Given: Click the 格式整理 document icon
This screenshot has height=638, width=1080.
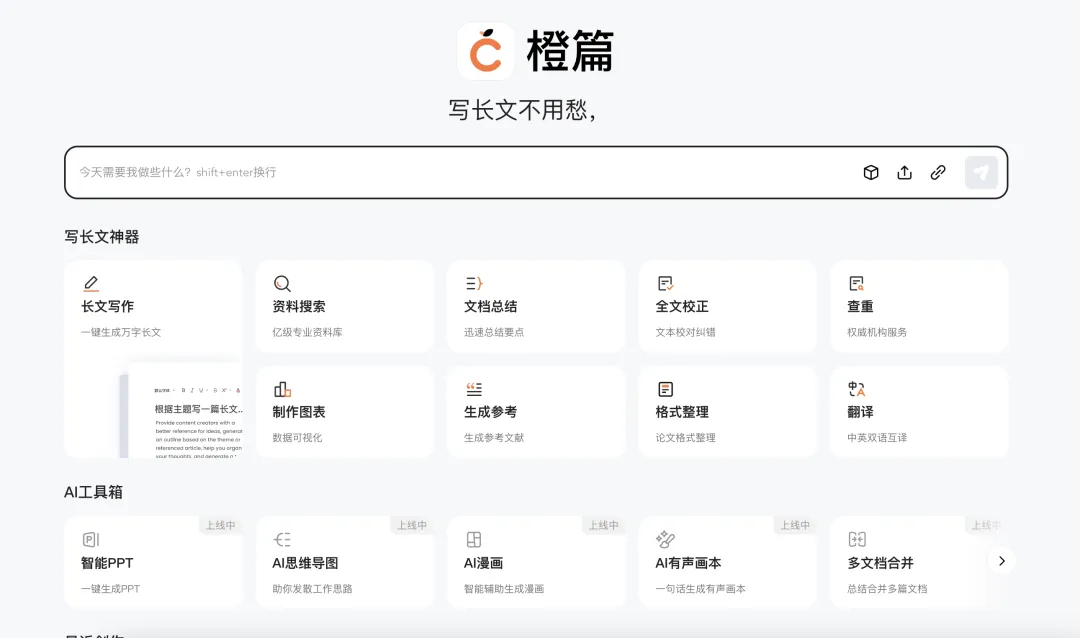Looking at the screenshot, I should tap(665, 389).
